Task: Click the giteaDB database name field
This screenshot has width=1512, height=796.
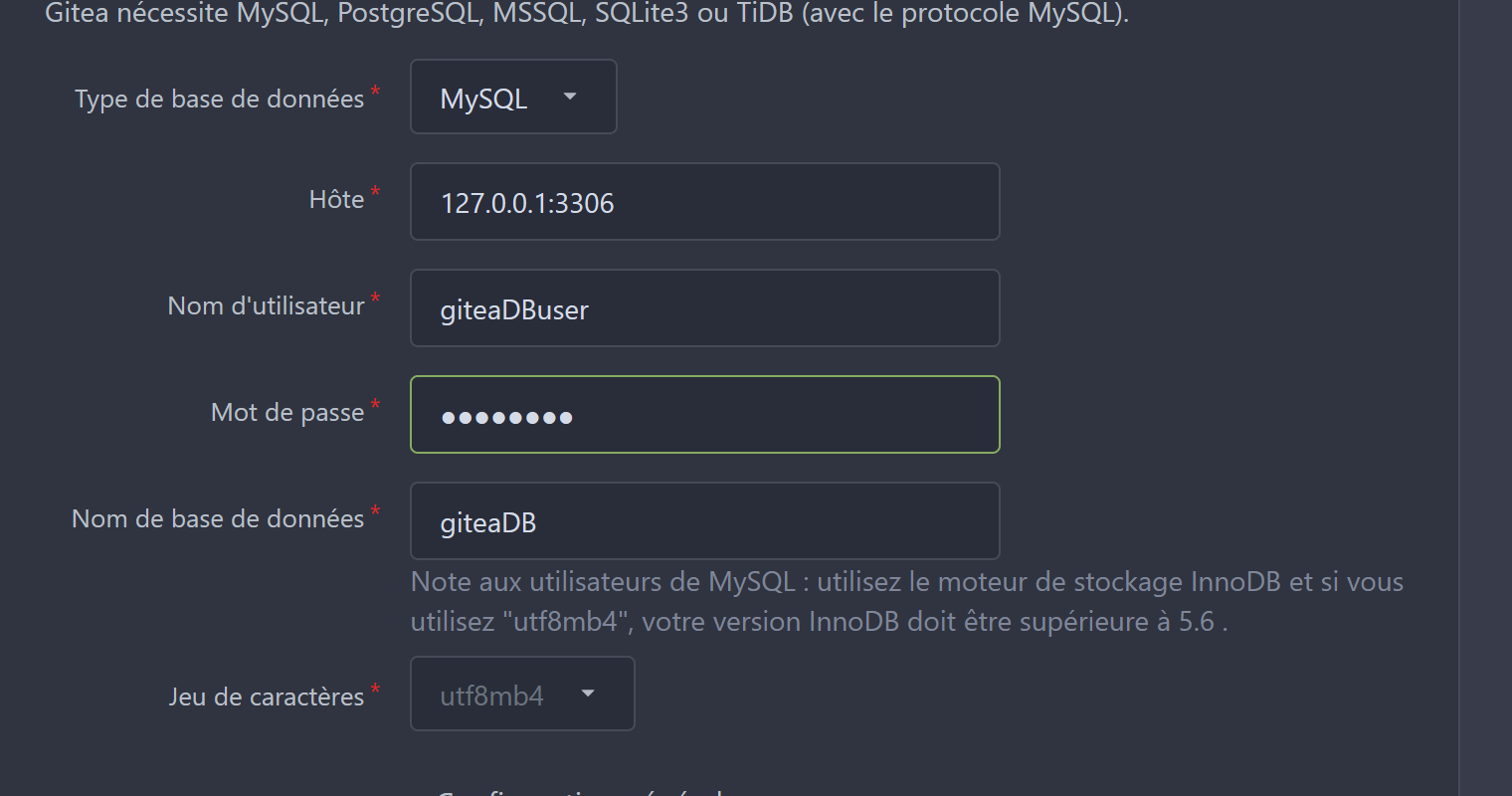Action: [704, 521]
